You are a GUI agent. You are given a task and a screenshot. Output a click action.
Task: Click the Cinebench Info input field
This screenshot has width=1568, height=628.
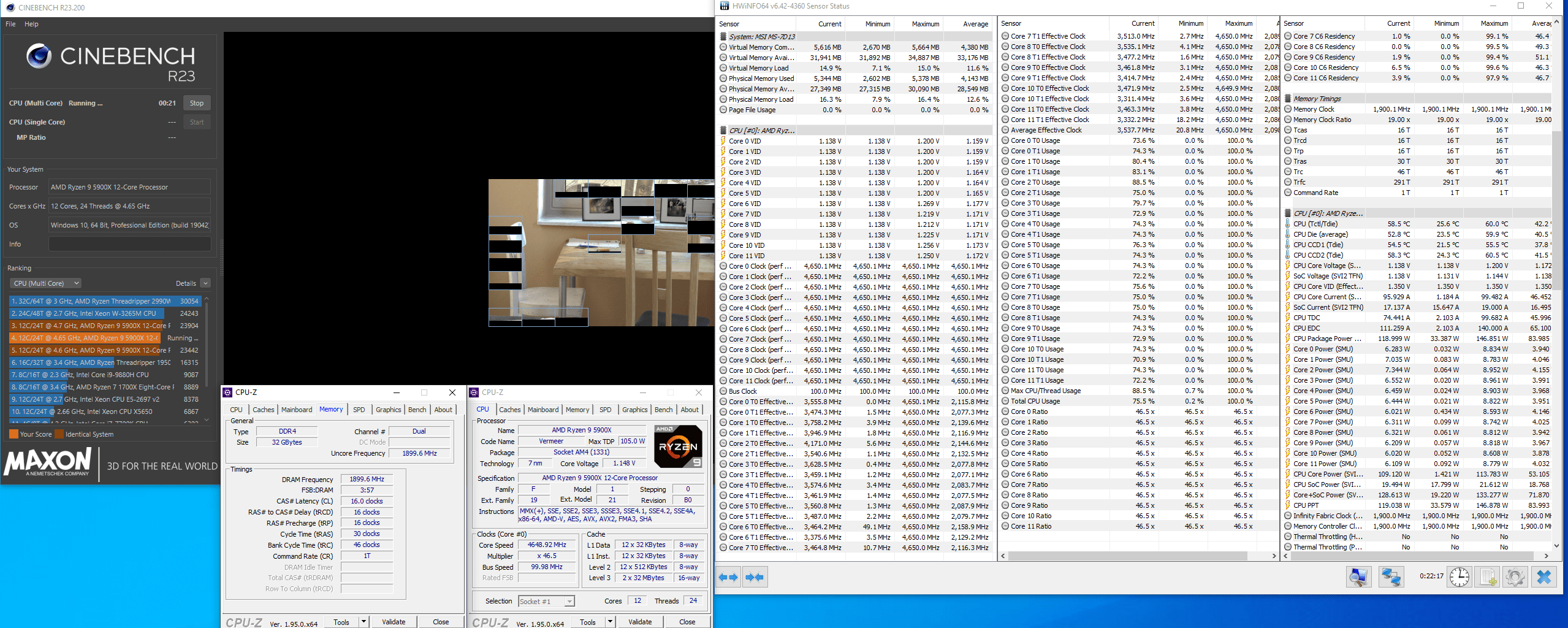130,244
